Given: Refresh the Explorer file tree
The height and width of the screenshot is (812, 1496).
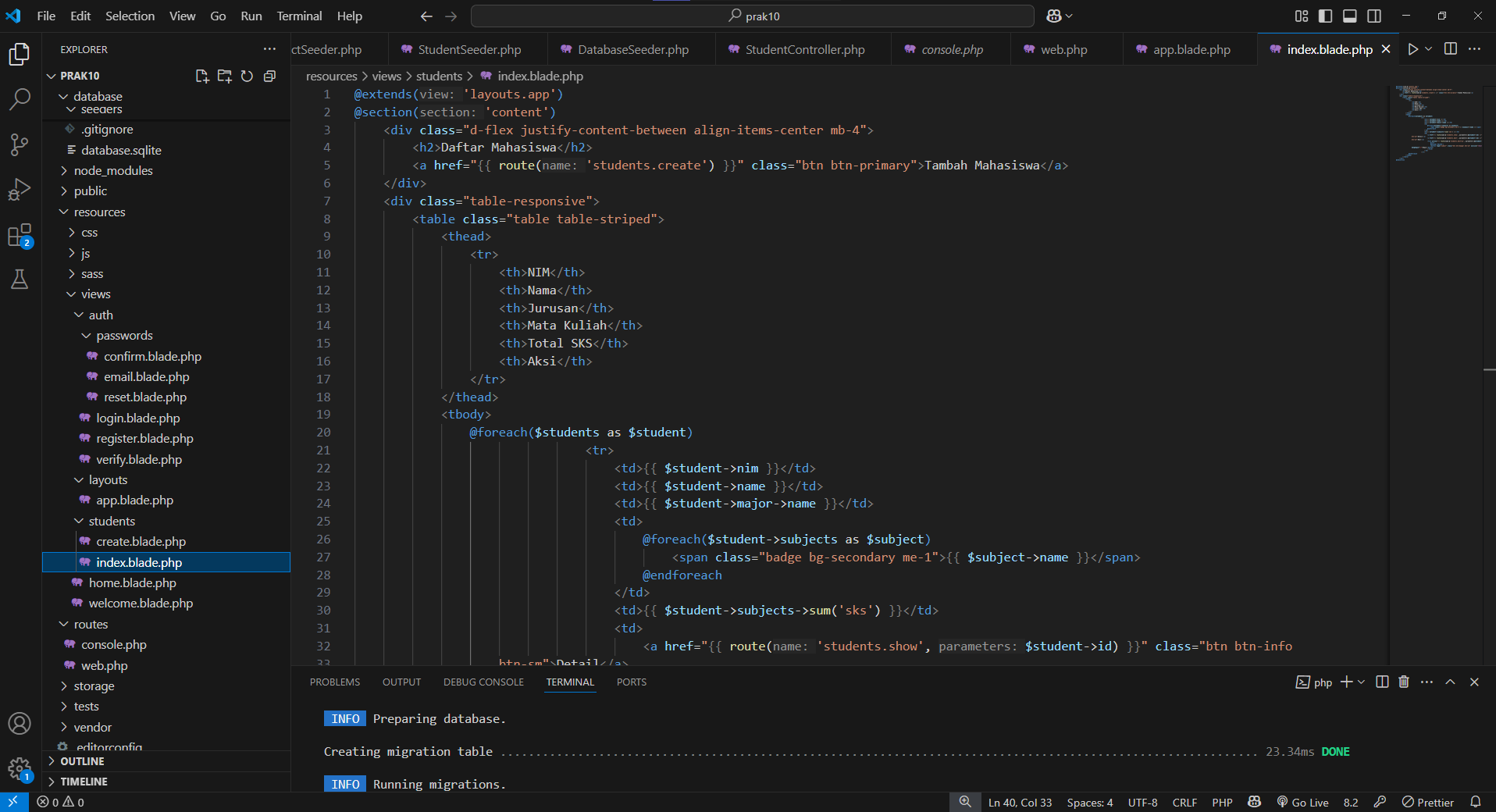Looking at the screenshot, I should (247, 77).
